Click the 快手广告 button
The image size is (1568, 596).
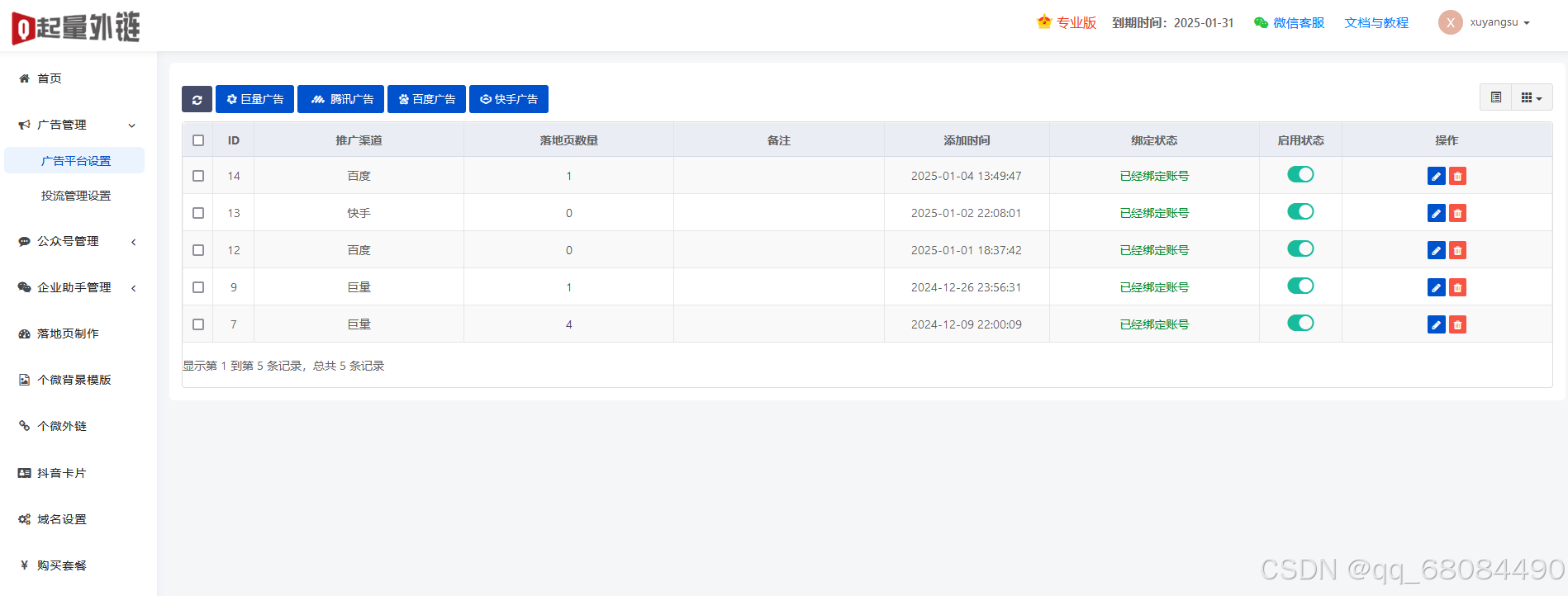pyautogui.click(x=509, y=99)
